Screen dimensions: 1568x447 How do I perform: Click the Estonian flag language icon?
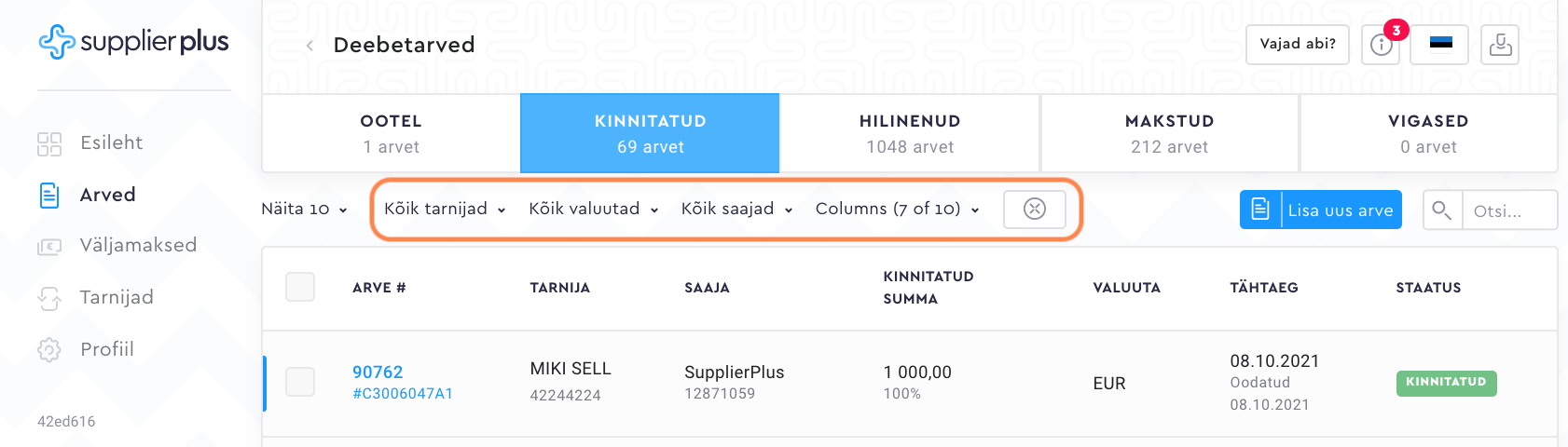pyautogui.click(x=1440, y=45)
